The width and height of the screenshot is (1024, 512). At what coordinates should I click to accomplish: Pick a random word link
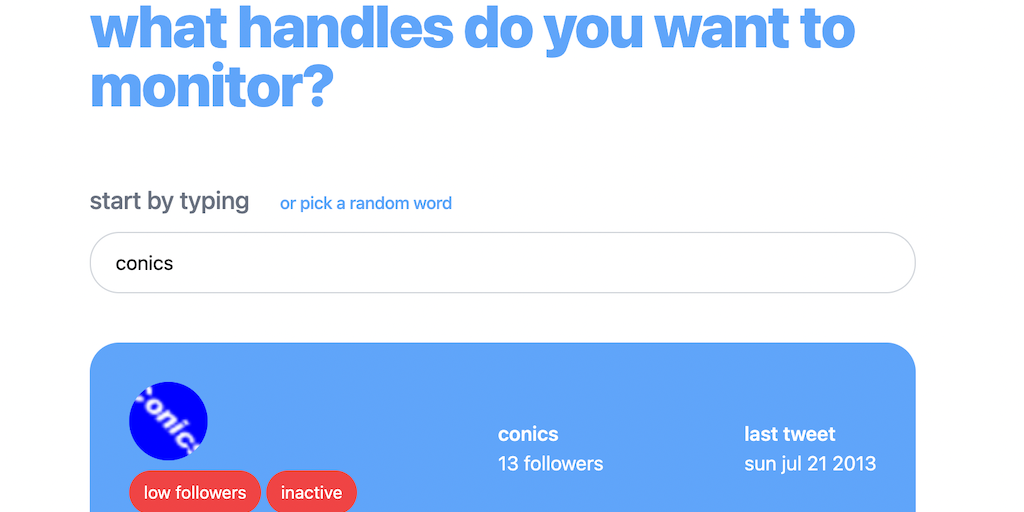(x=365, y=203)
